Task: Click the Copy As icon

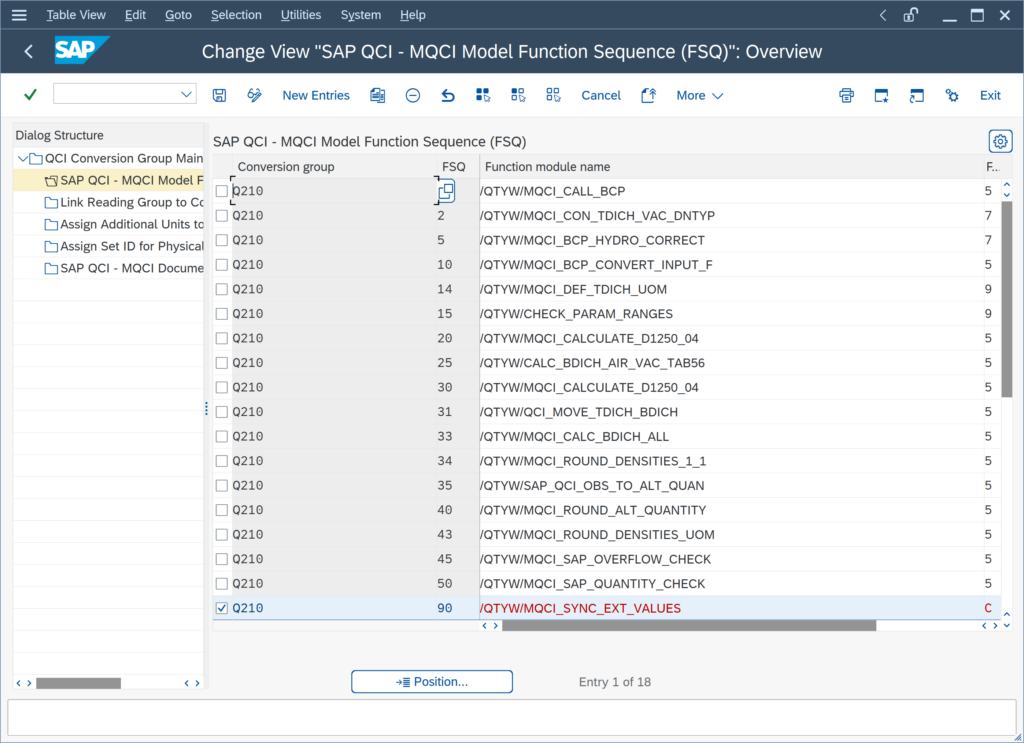Action: tap(377, 95)
